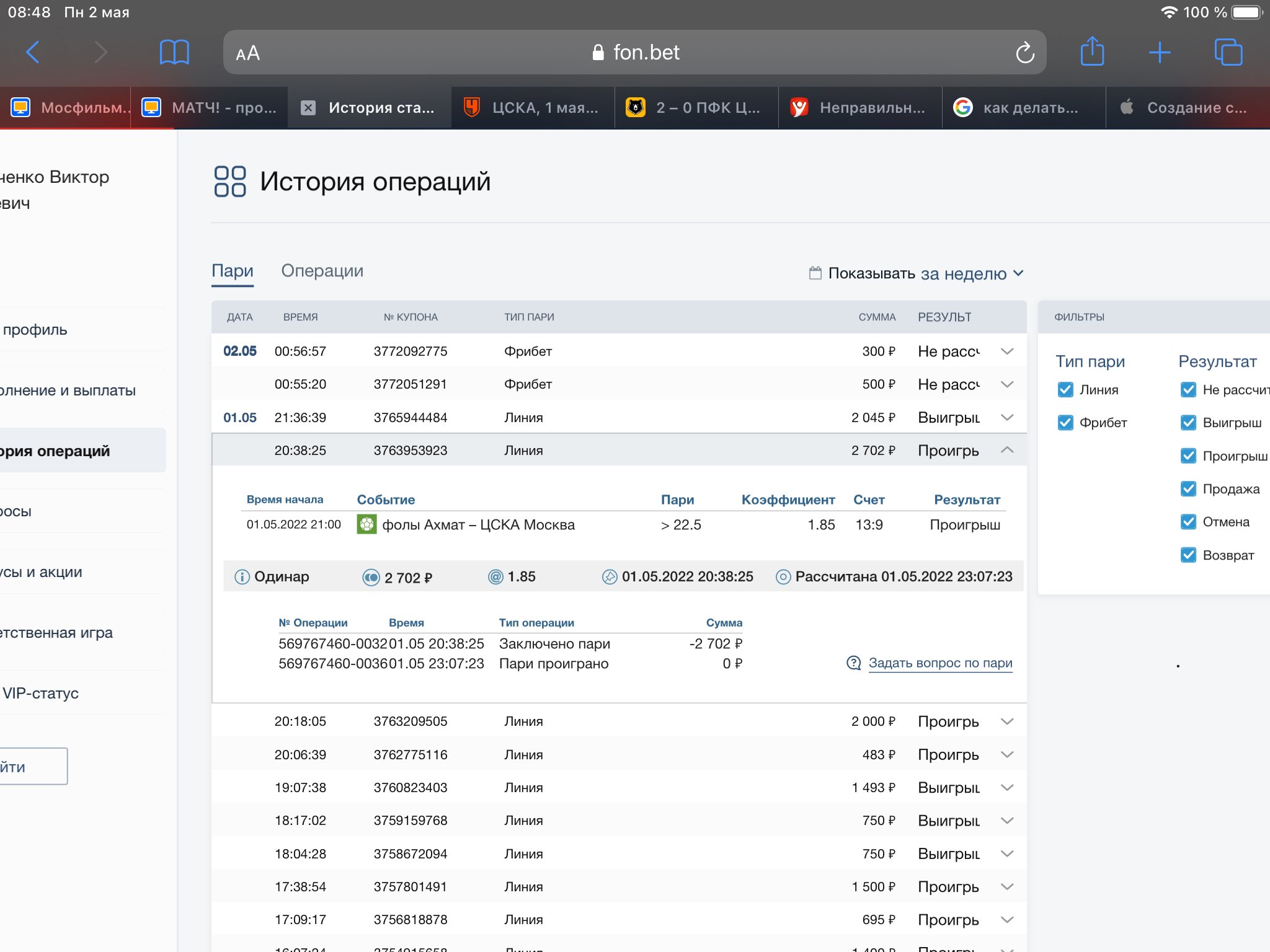Close the История ста... tab
1270x952 pixels.
308,108
